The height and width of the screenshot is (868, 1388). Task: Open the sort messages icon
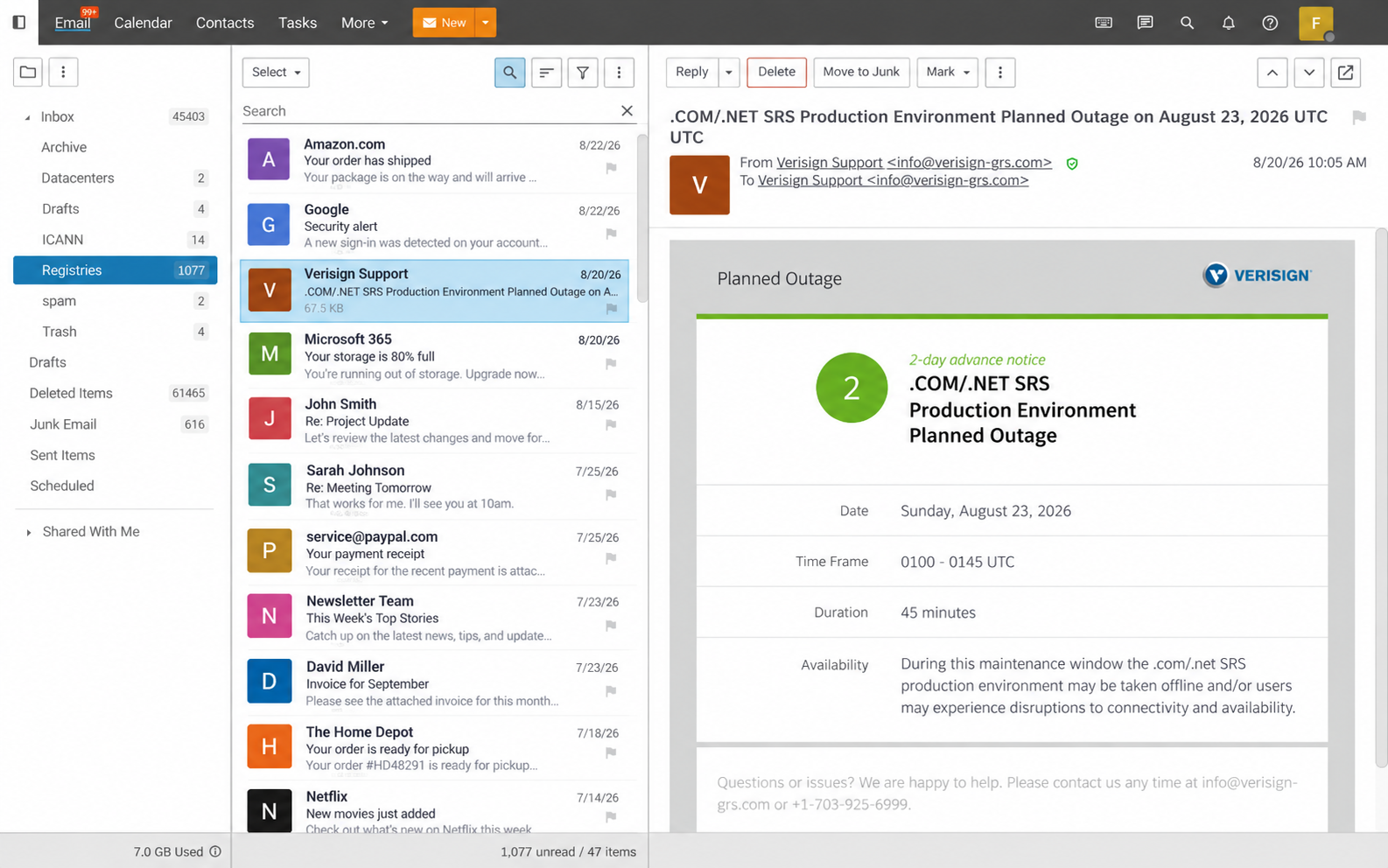pos(546,73)
